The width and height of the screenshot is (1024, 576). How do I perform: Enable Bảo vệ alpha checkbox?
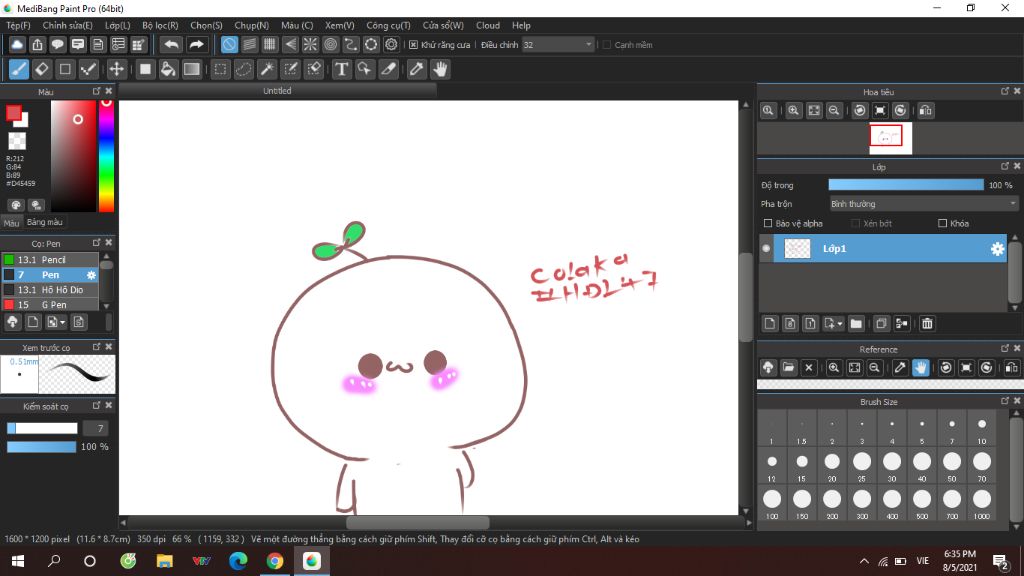click(768, 223)
